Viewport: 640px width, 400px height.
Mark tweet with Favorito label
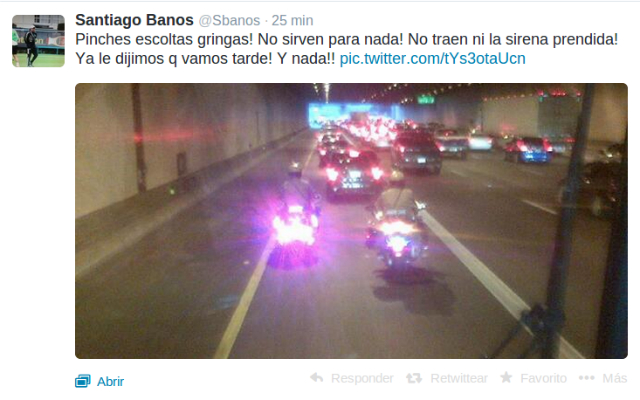(x=543, y=378)
